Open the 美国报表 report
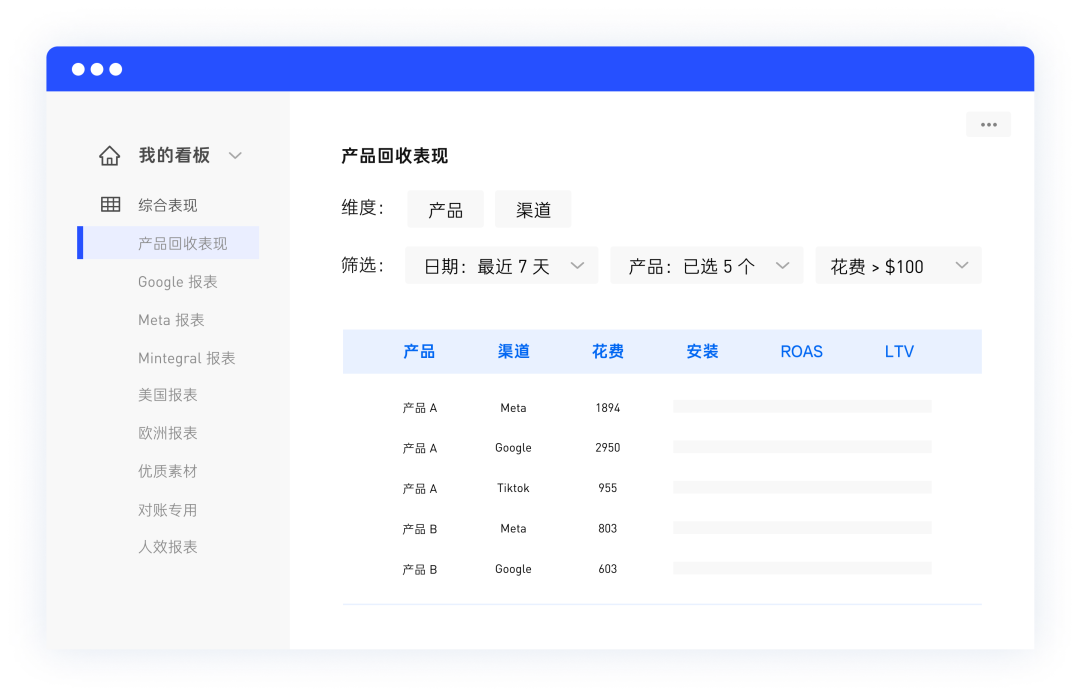 pos(167,395)
